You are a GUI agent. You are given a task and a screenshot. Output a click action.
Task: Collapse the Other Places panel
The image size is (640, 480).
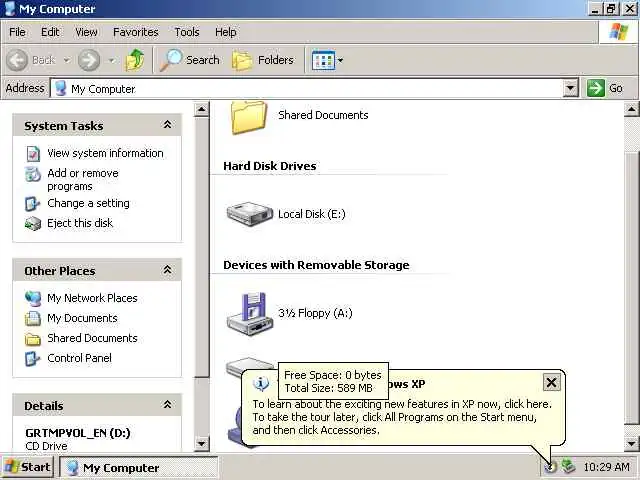click(167, 269)
